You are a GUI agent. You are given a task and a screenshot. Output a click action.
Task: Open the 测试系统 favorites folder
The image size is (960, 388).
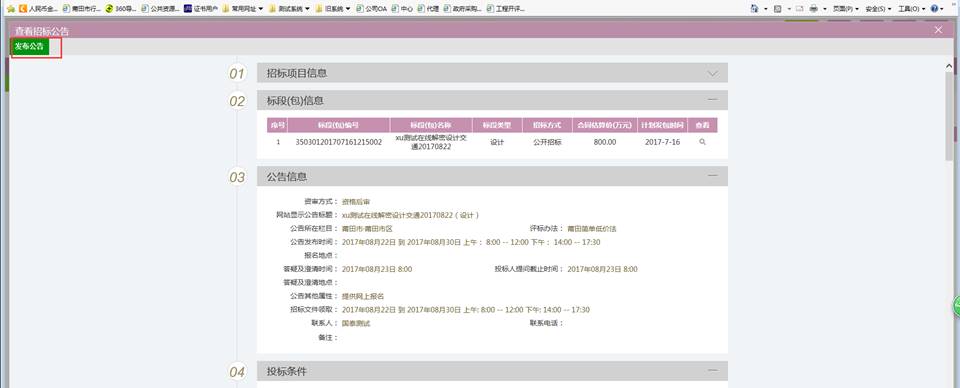click(x=290, y=9)
